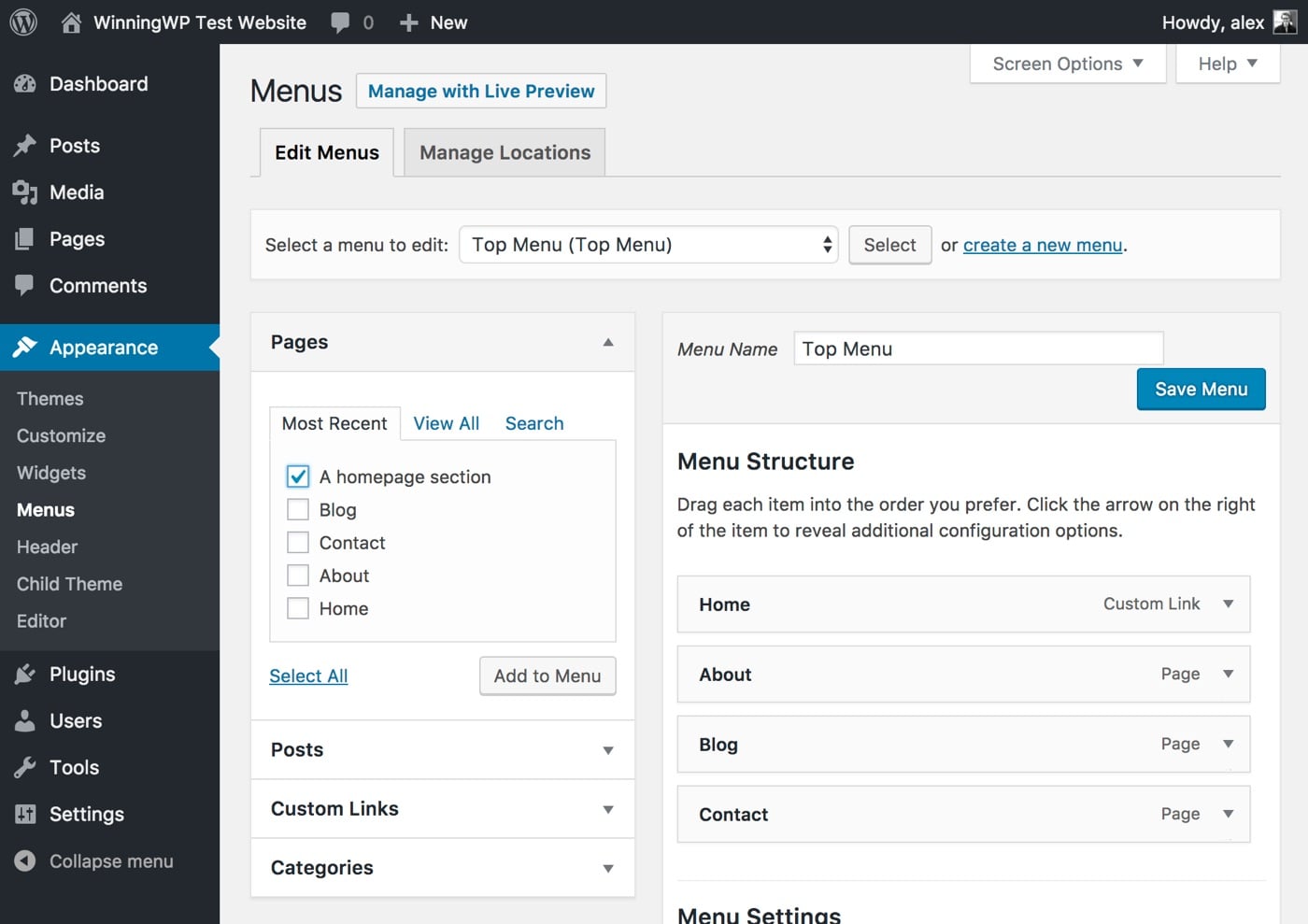Open Customize in the Appearance submenu
Image resolution: width=1308 pixels, height=924 pixels.
pos(62,436)
